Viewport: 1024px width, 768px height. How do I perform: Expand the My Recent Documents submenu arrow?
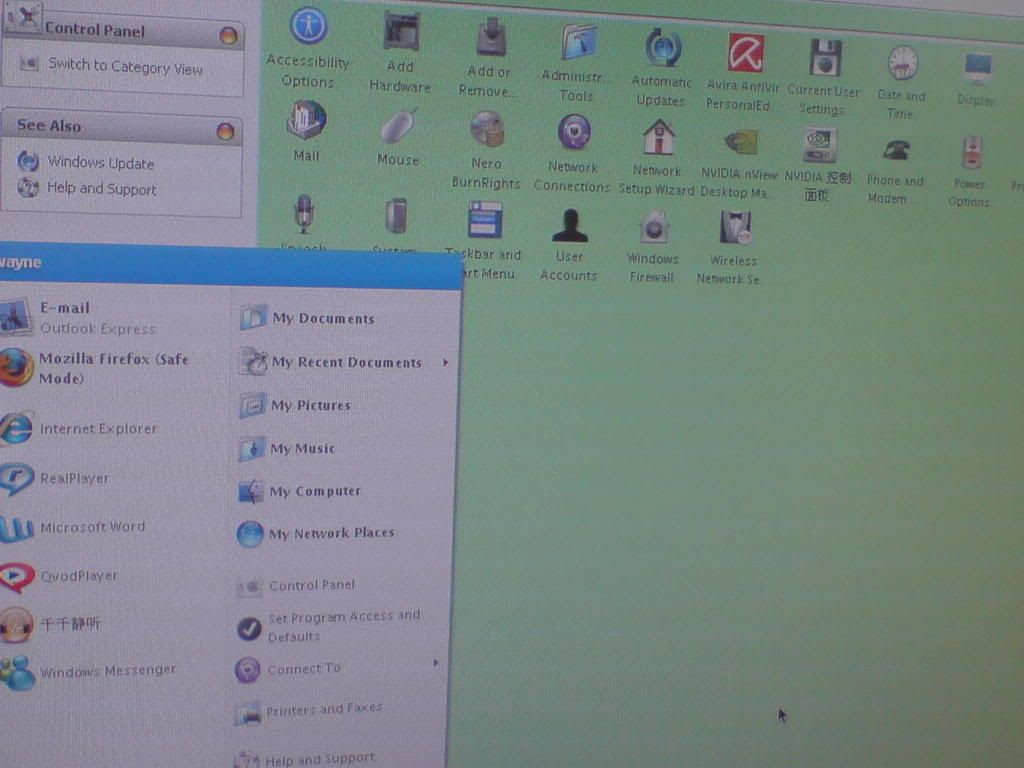(x=445, y=362)
